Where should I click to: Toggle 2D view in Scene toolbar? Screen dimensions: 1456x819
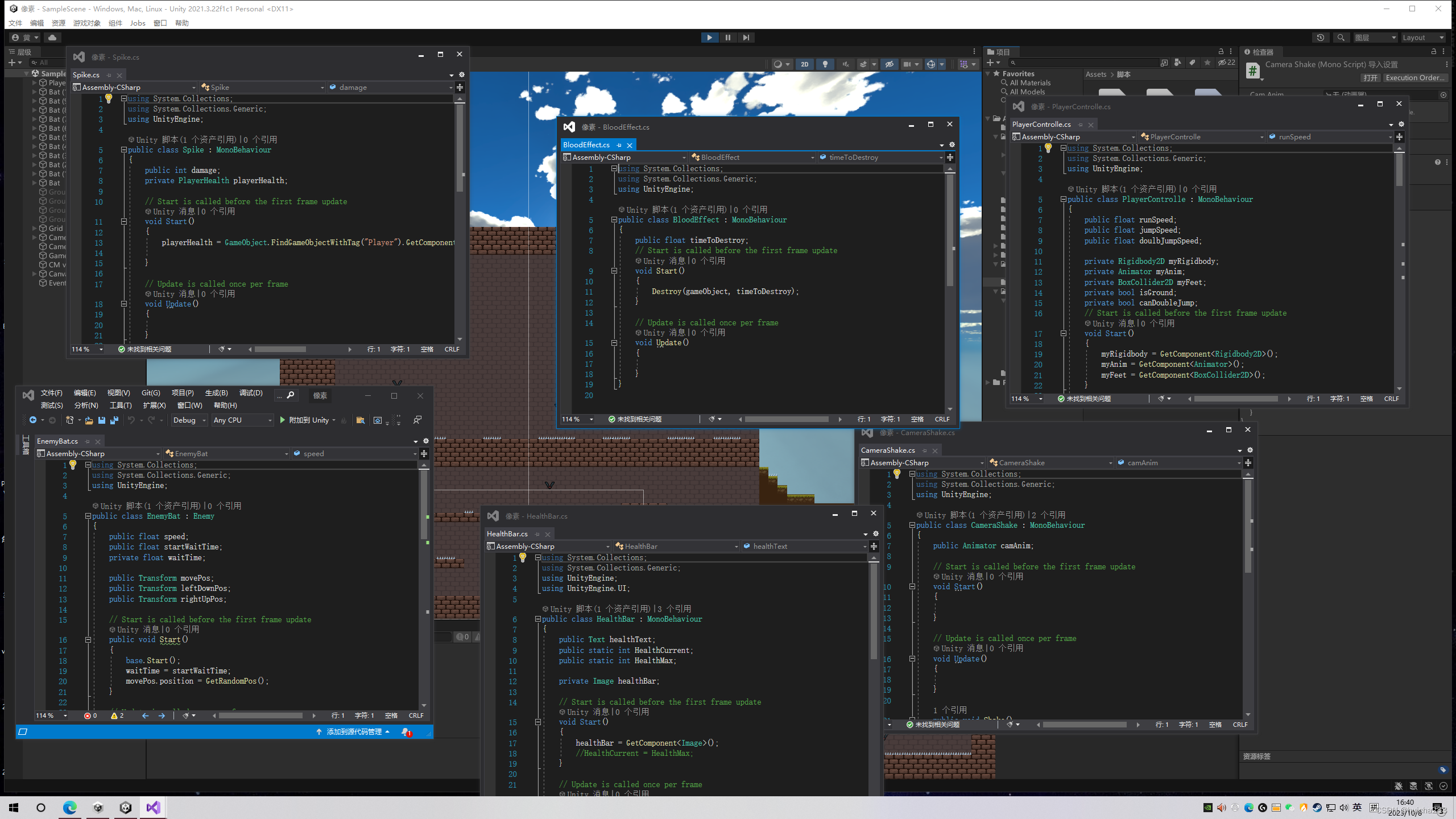pyautogui.click(x=804, y=64)
